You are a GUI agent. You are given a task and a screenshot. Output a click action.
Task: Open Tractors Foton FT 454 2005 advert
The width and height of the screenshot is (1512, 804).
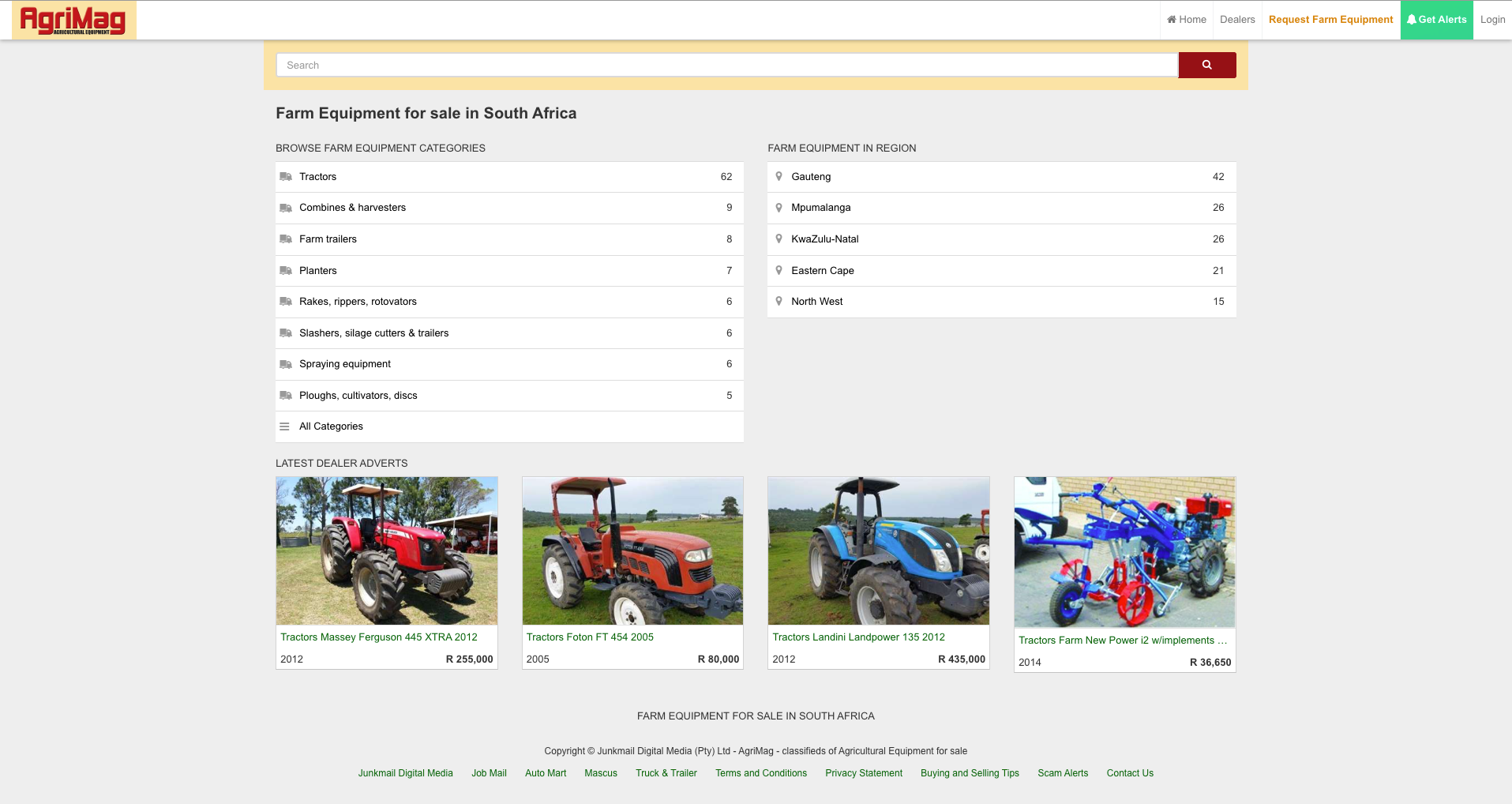click(590, 637)
